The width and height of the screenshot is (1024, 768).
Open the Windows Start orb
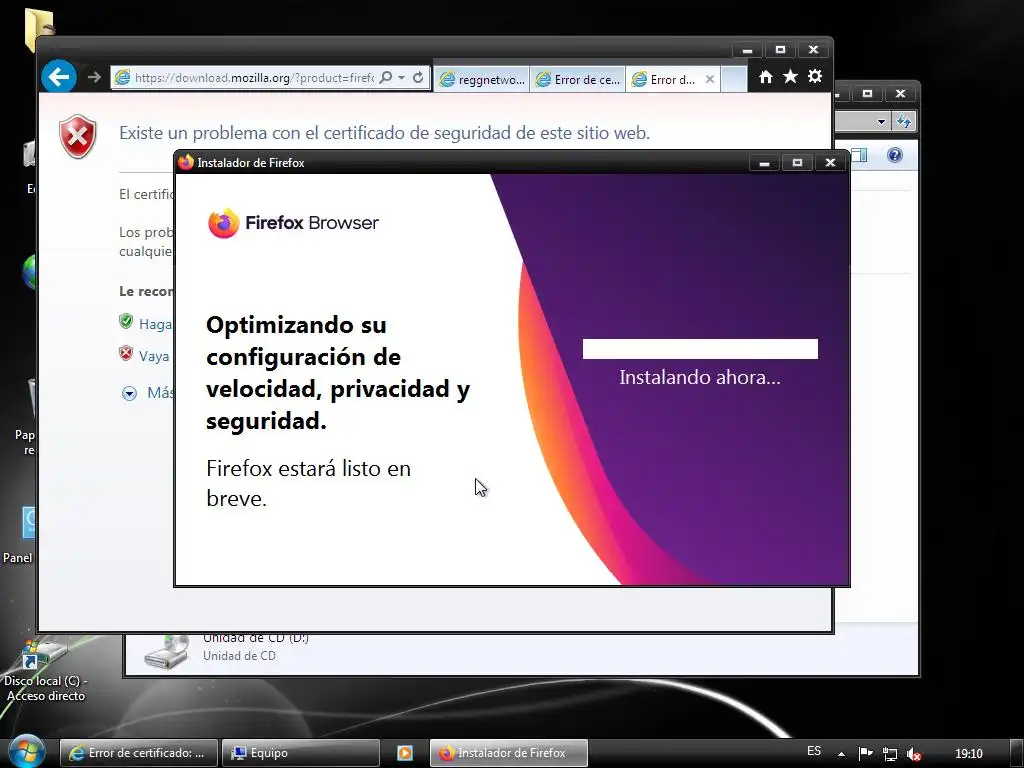[x=26, y=752]
